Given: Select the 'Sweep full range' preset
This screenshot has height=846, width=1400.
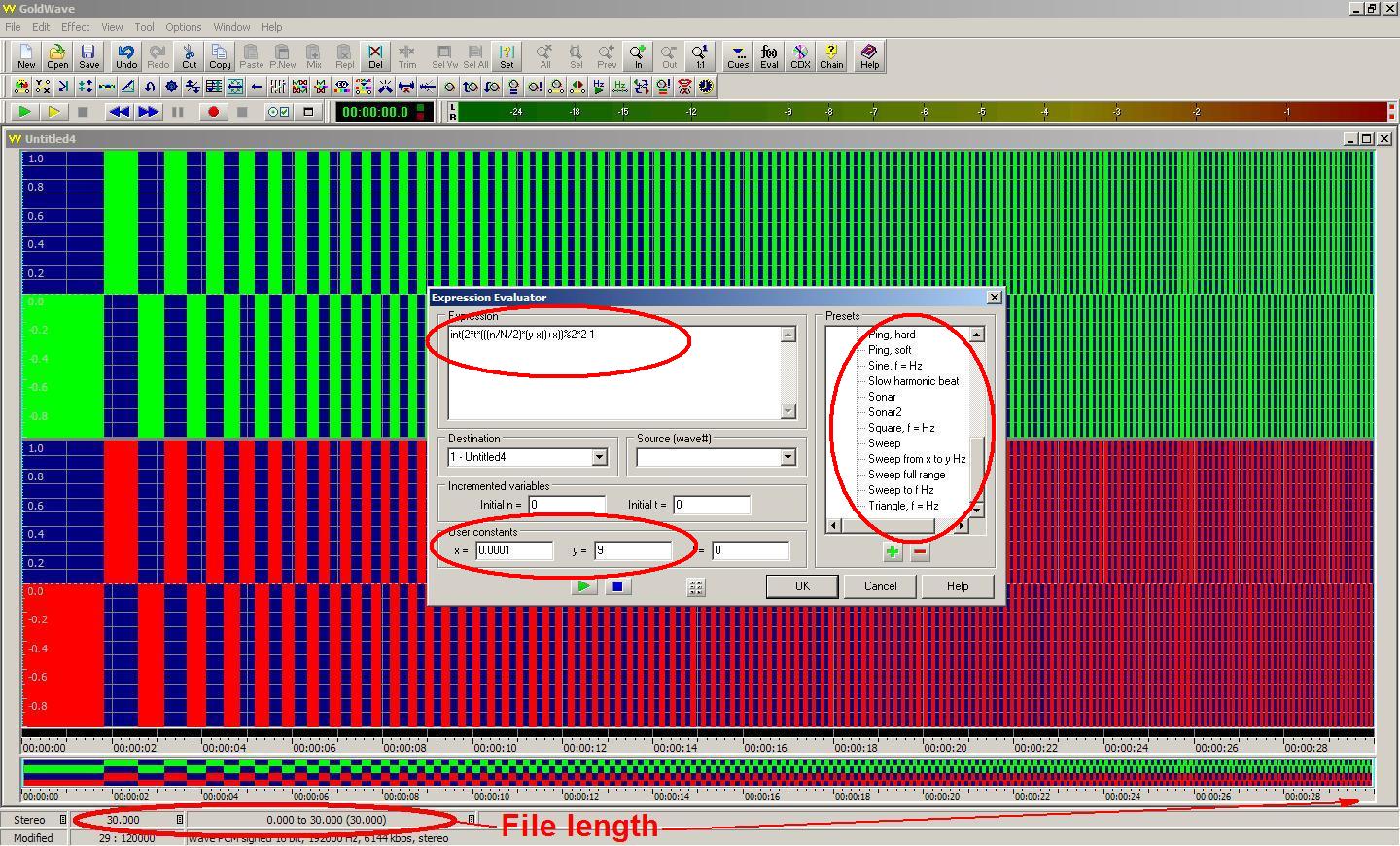Looking at the screenshot, I should [906, 475].
